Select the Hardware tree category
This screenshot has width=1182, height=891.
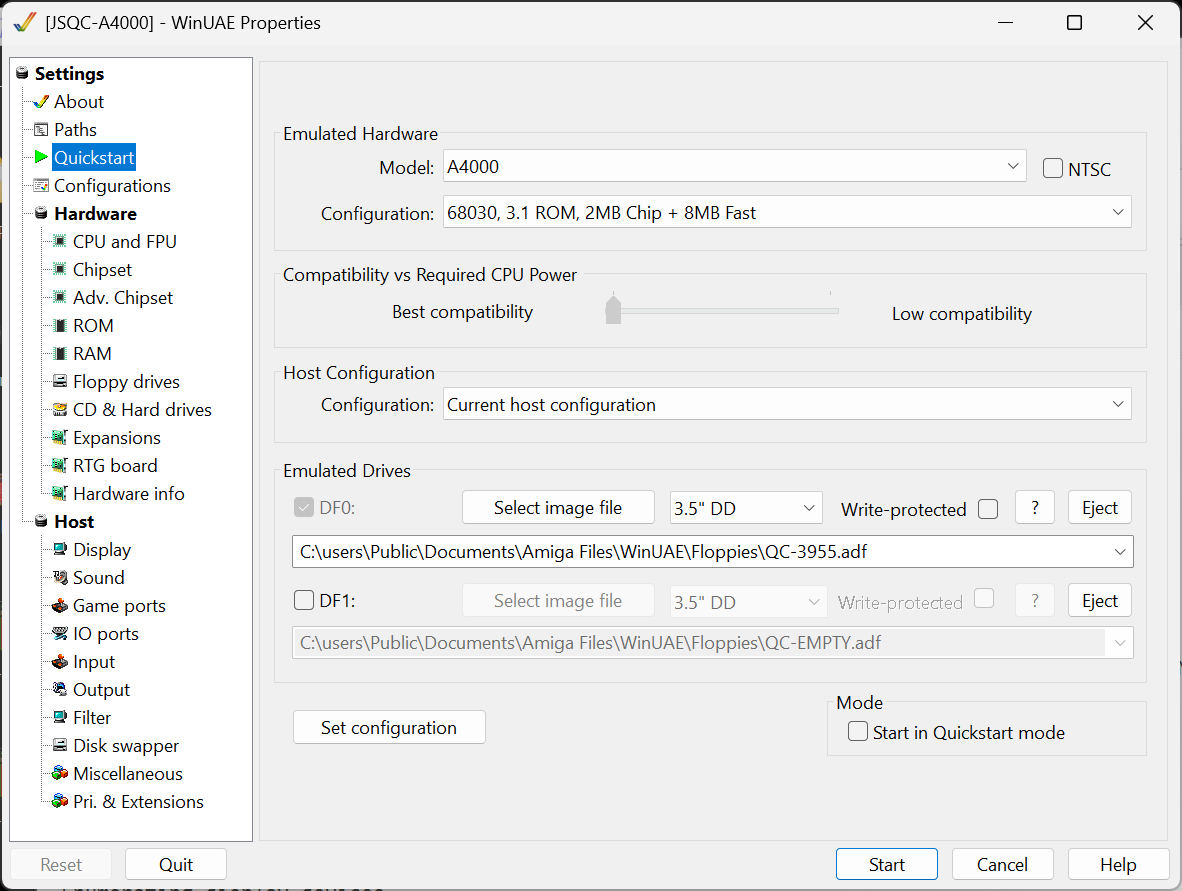96,214
